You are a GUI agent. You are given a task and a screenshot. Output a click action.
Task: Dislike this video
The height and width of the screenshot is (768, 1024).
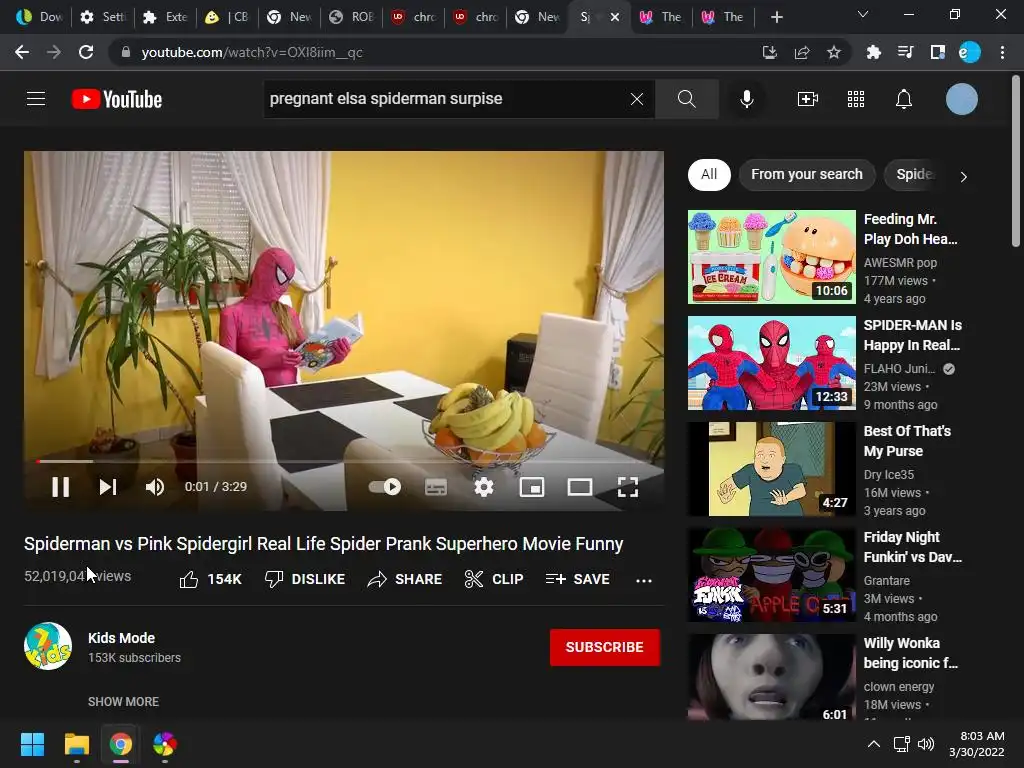305,579
